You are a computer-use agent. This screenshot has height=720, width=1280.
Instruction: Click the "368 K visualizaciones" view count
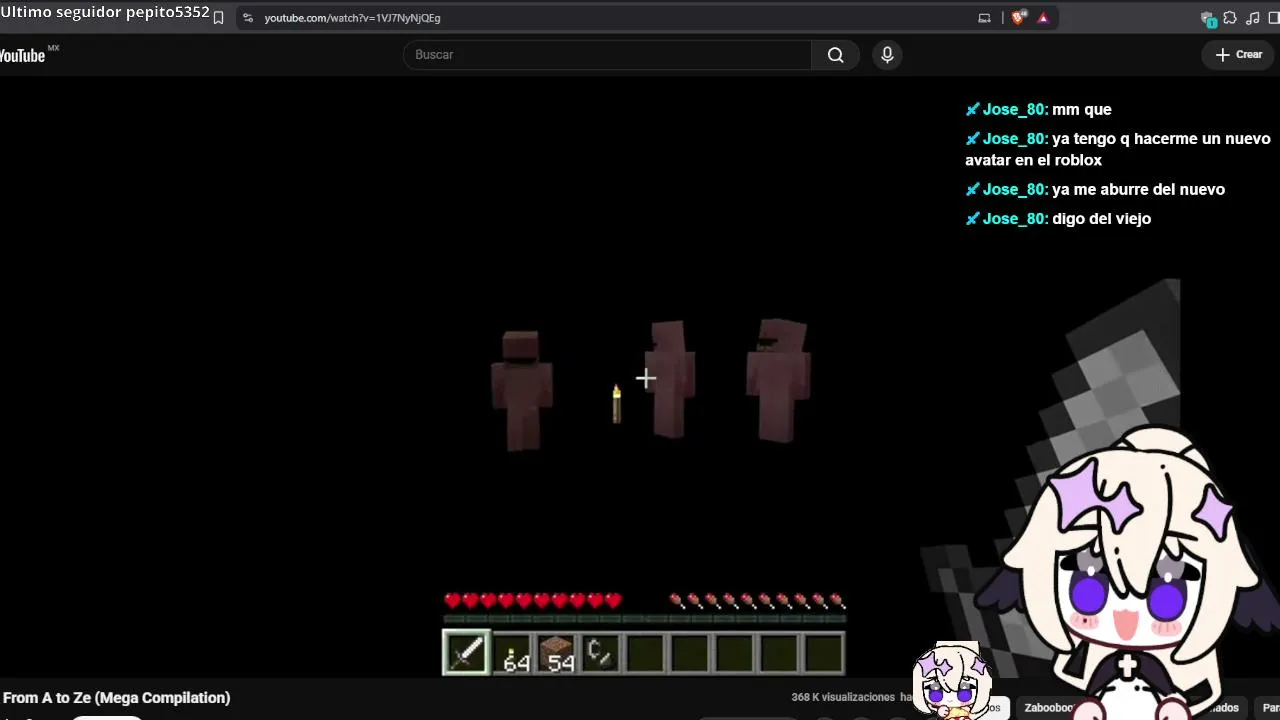tap(843, 697)
